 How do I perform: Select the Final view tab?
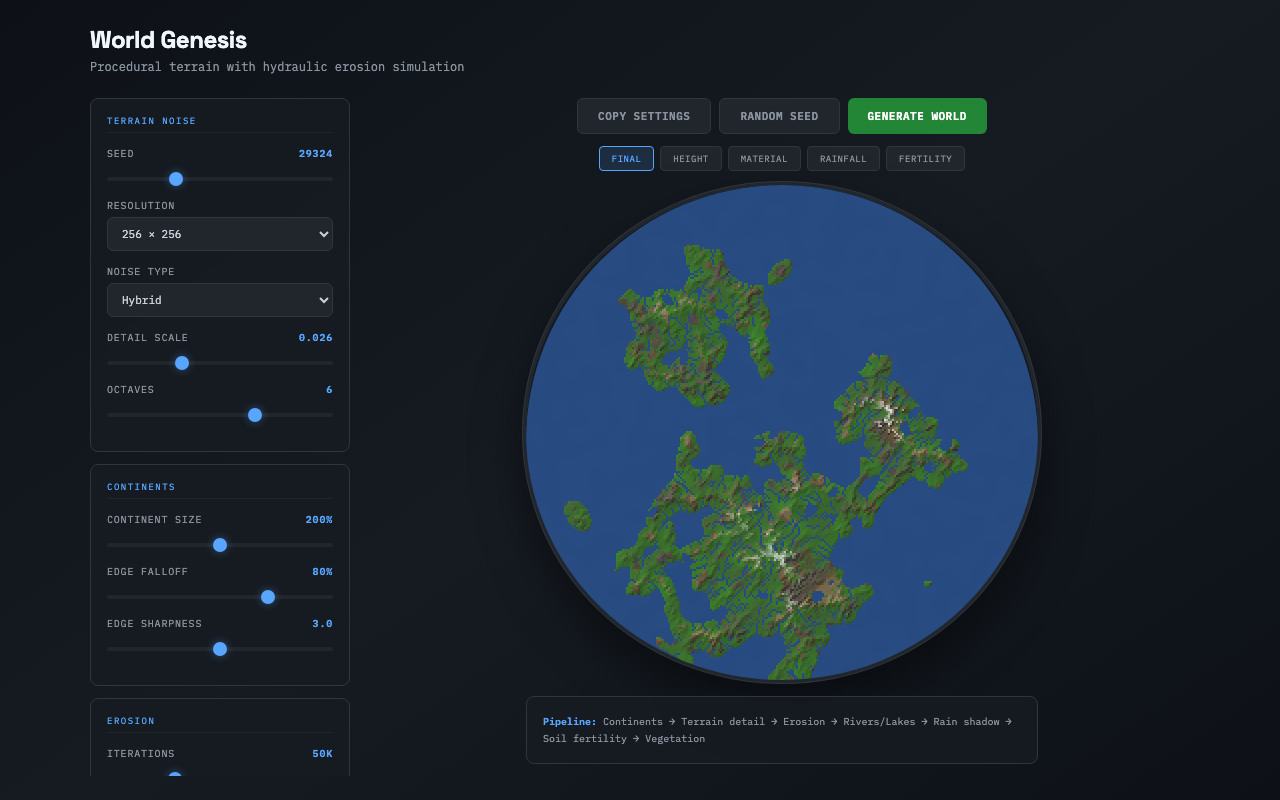tap(626, 159)
